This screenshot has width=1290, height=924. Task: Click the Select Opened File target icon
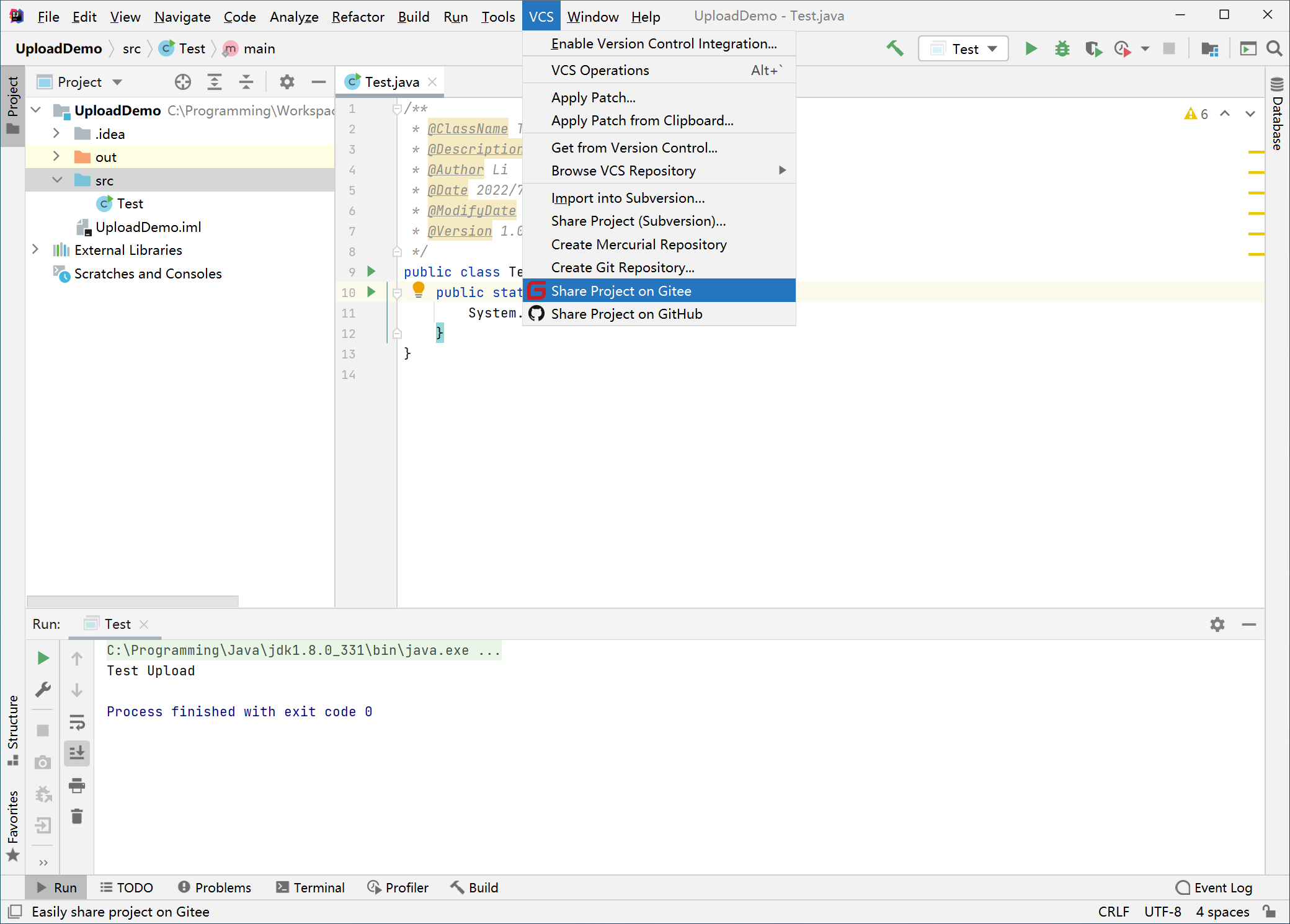coord(182,82)
